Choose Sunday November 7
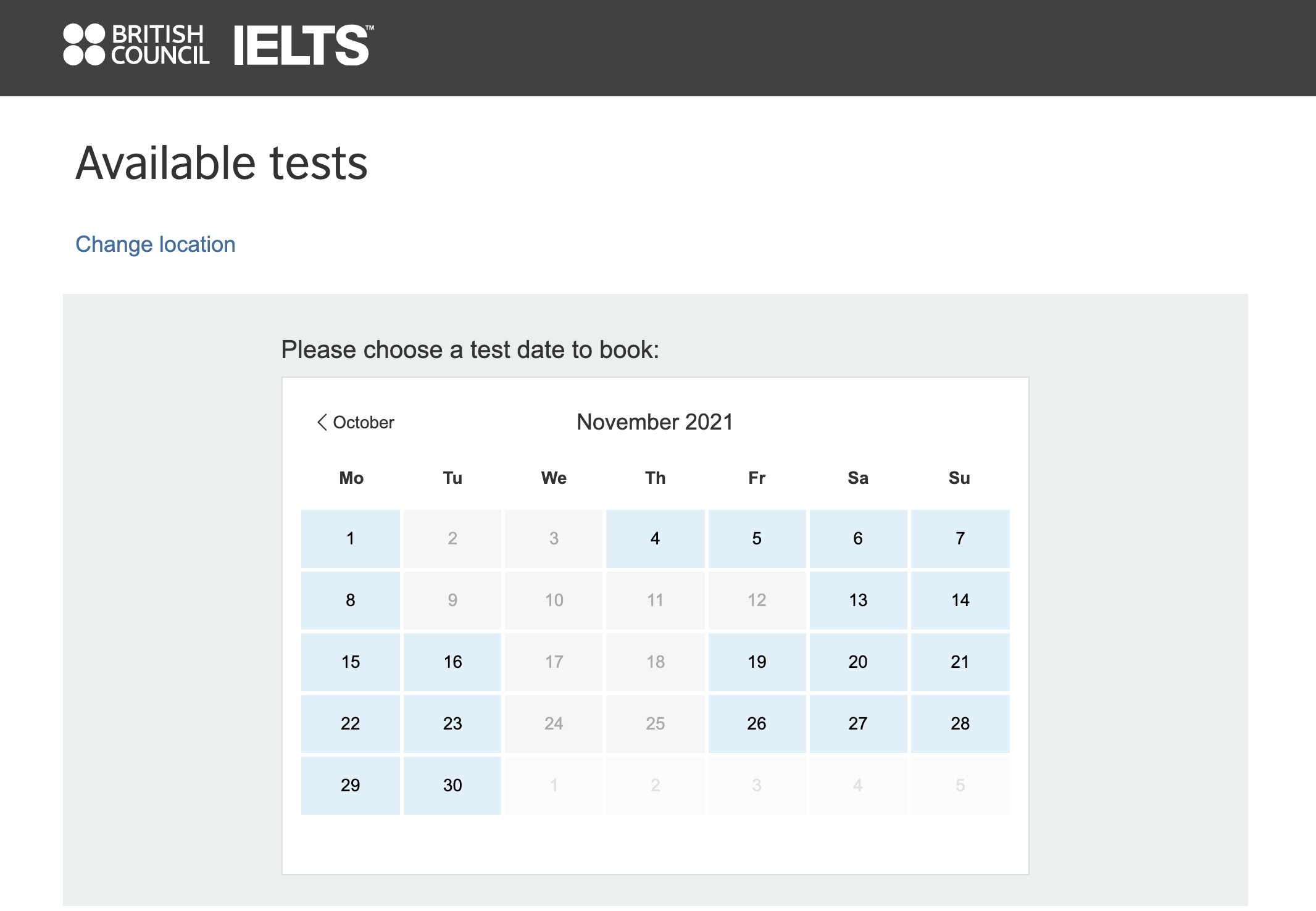 click(x=960, y=538)
